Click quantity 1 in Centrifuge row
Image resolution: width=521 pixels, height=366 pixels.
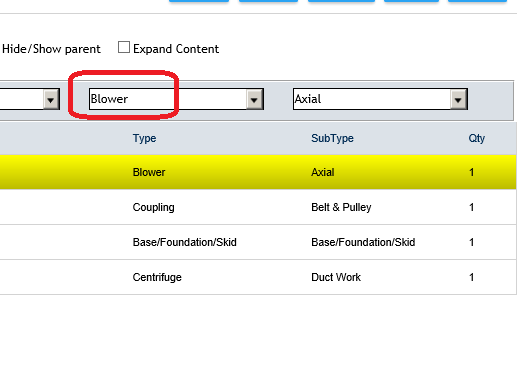[x=471, y=277]
